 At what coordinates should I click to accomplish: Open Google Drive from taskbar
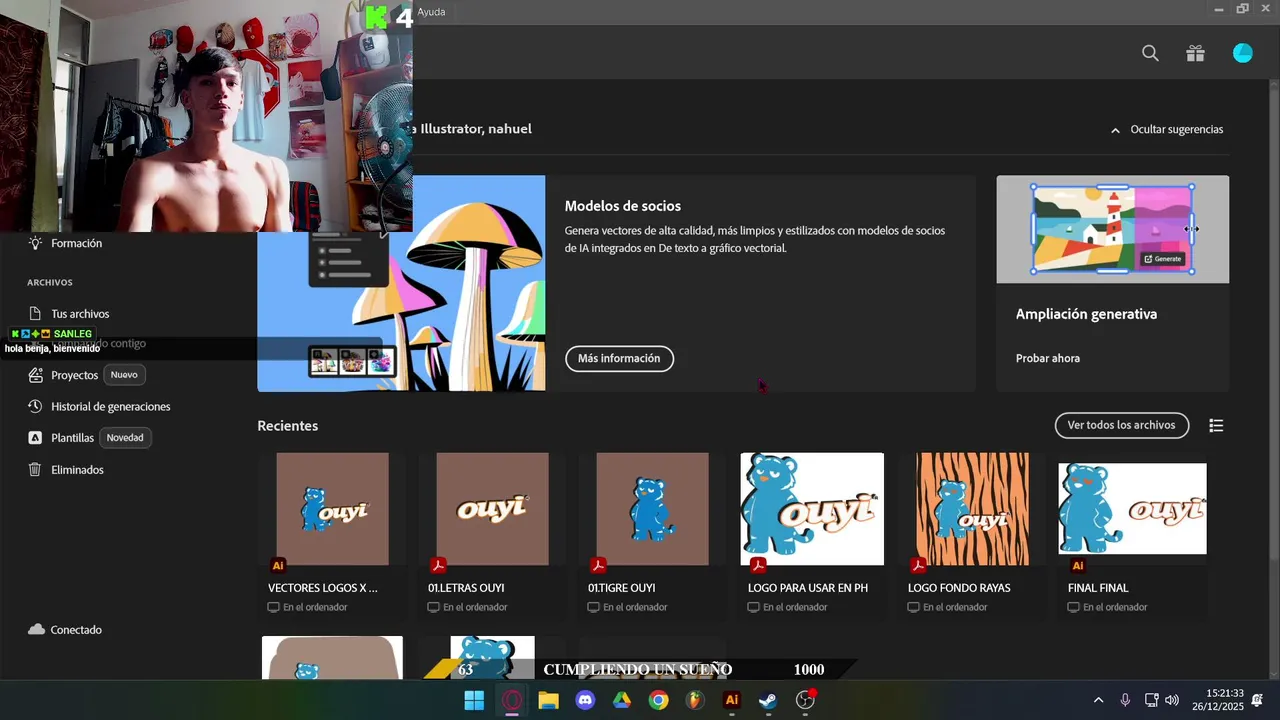(622, 700)
